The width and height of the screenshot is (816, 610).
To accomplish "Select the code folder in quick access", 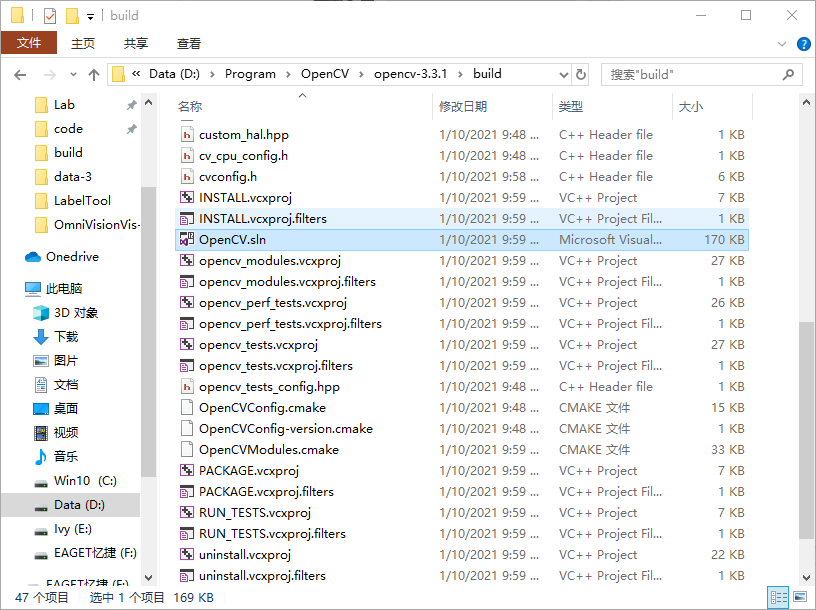I will click(x=68, y=129).
